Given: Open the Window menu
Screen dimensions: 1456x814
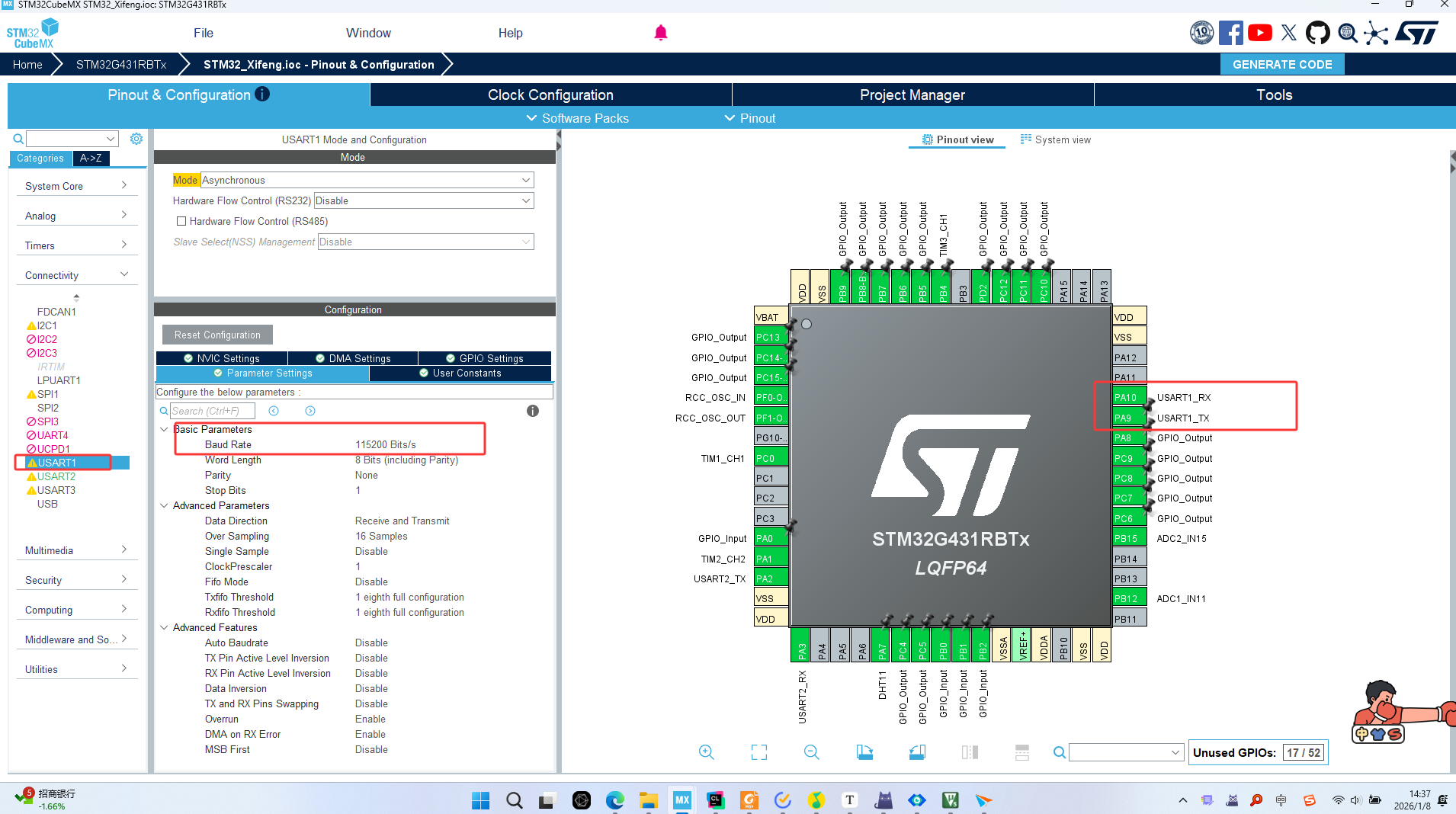Looking at the screenshot, I should [368, 33].
